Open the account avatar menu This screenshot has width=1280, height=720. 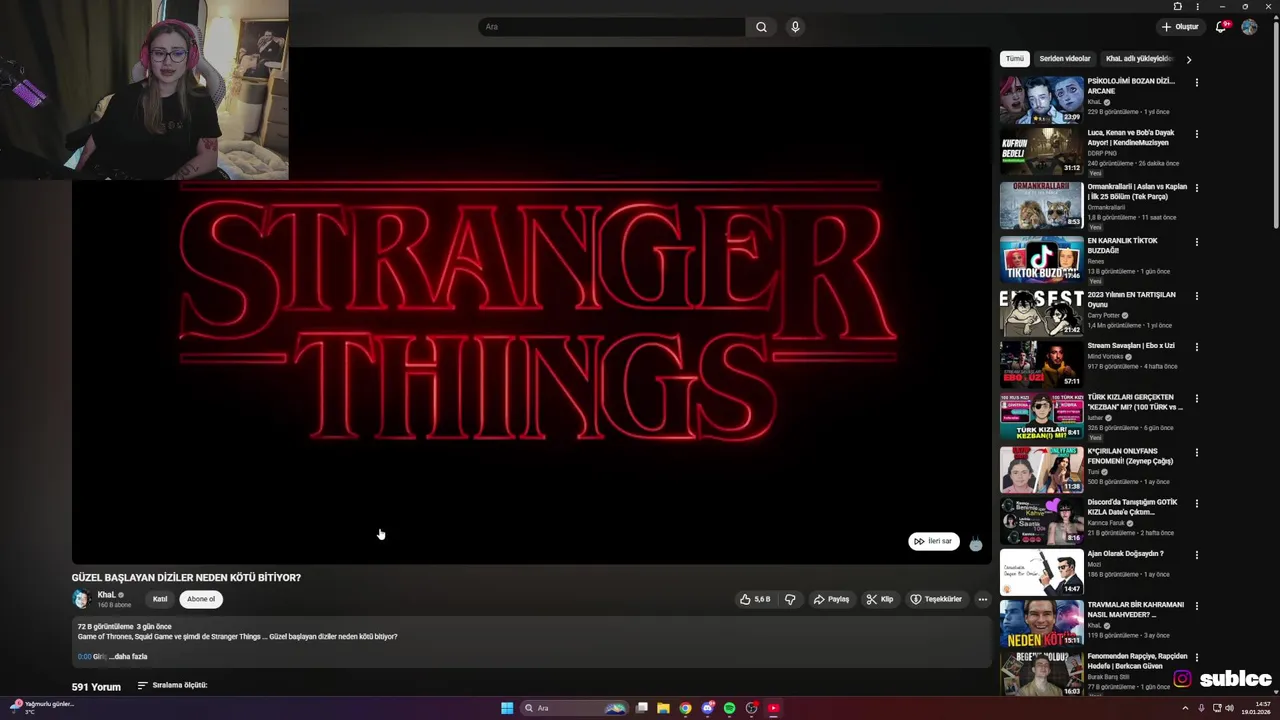click(x=1249, y=27)
